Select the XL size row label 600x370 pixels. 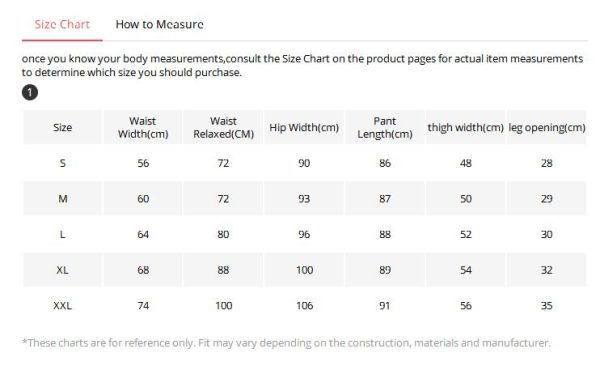62,270
